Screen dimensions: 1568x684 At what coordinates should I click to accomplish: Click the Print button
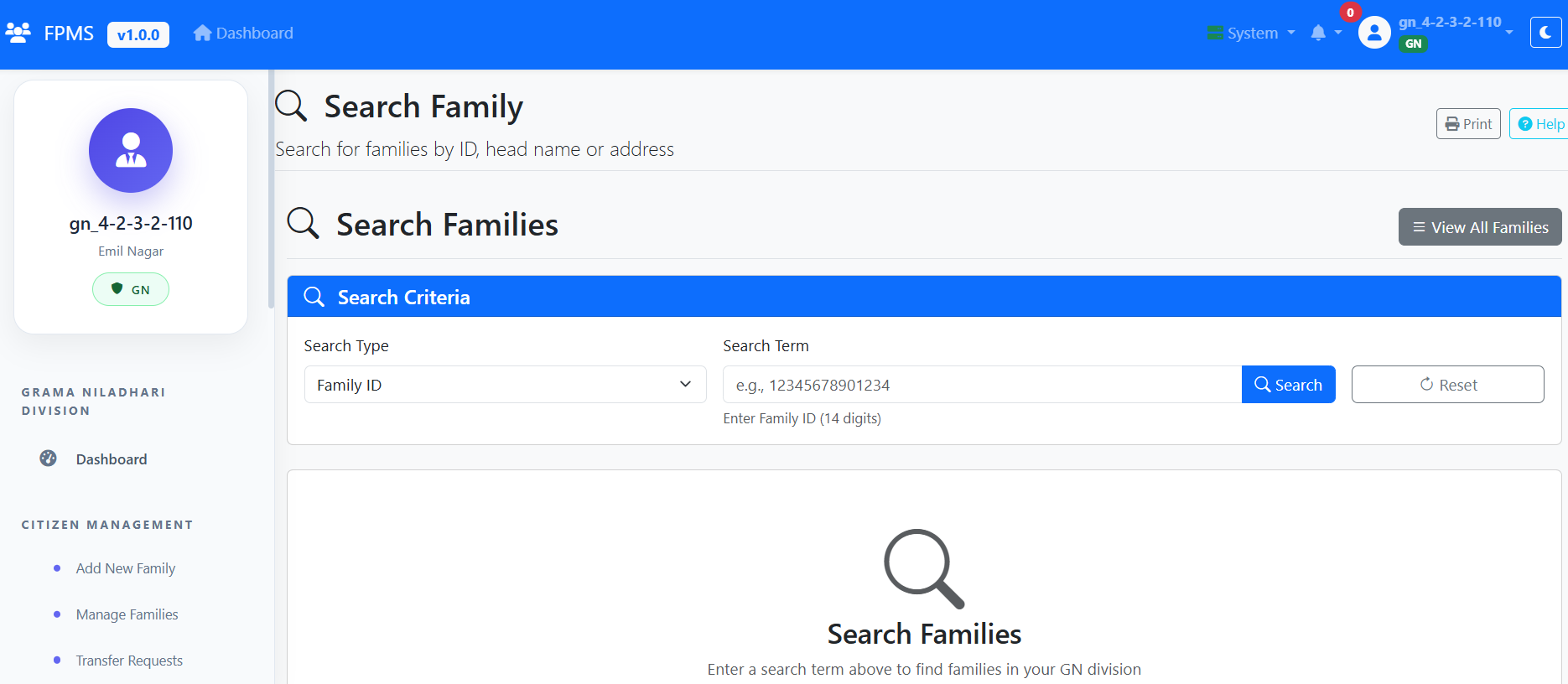pos(1468,124)
